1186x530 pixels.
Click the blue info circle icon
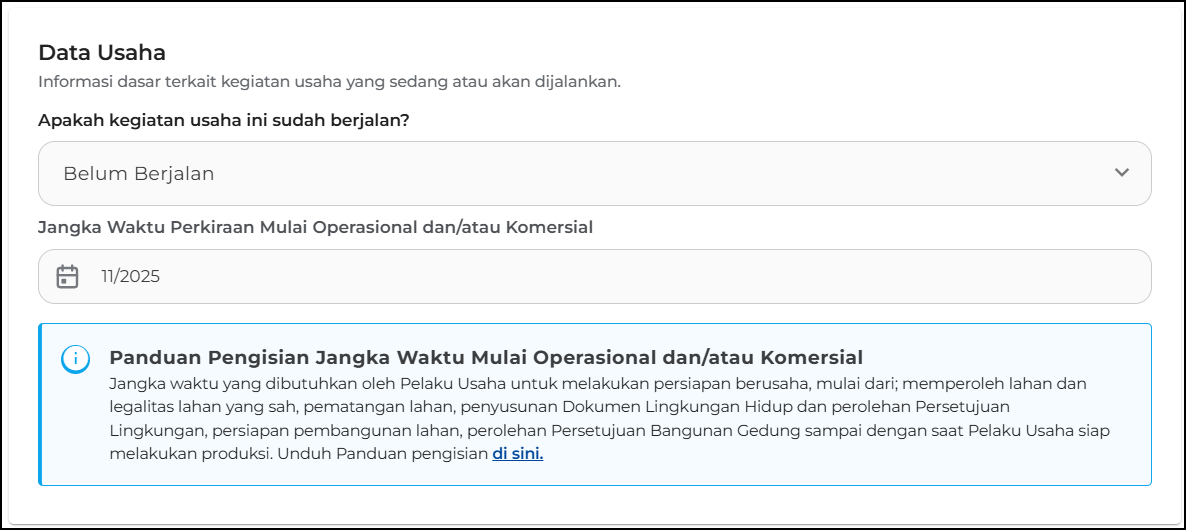pos(75,359)
